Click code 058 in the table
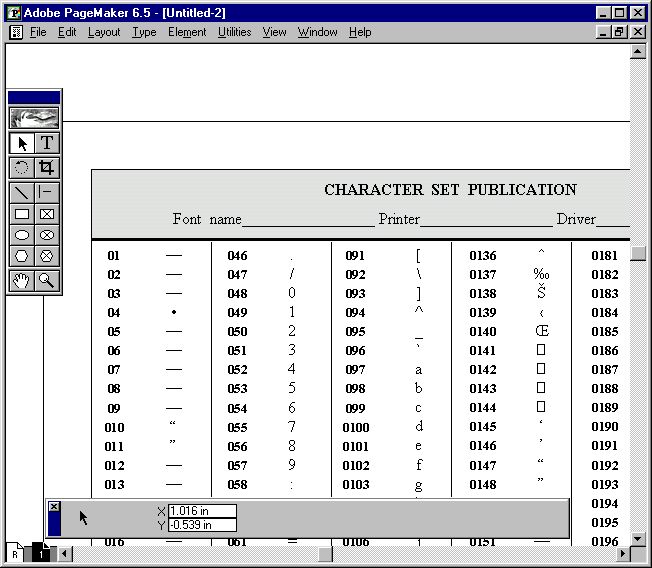Screen dimensions: 652x568 coord(237,484)
